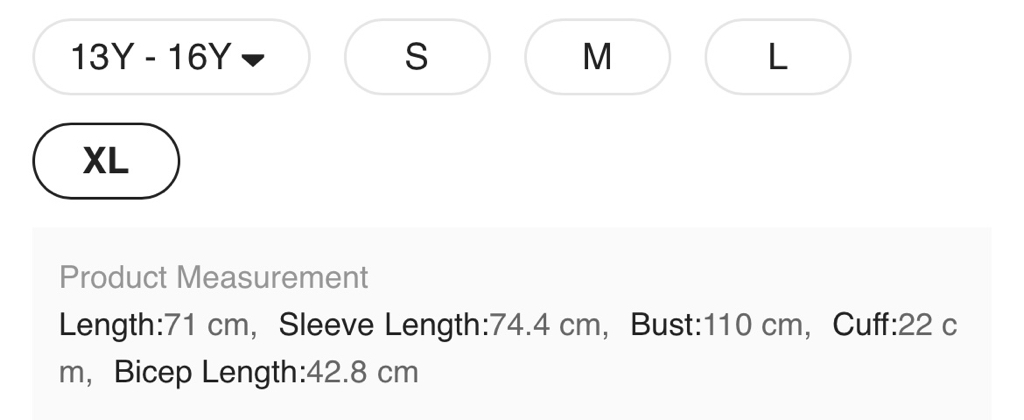This screenshot has height=420, width=1024.
Task: Click the 110 cm bust value
Action: (752, 325)
